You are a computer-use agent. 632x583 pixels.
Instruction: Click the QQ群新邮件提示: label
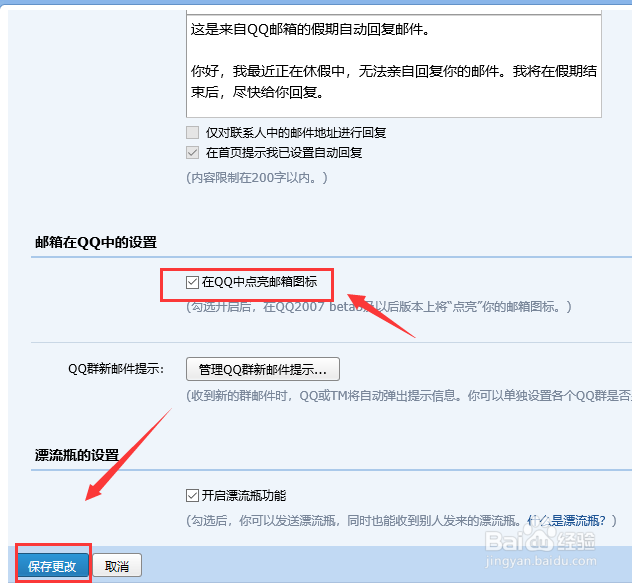116,369
